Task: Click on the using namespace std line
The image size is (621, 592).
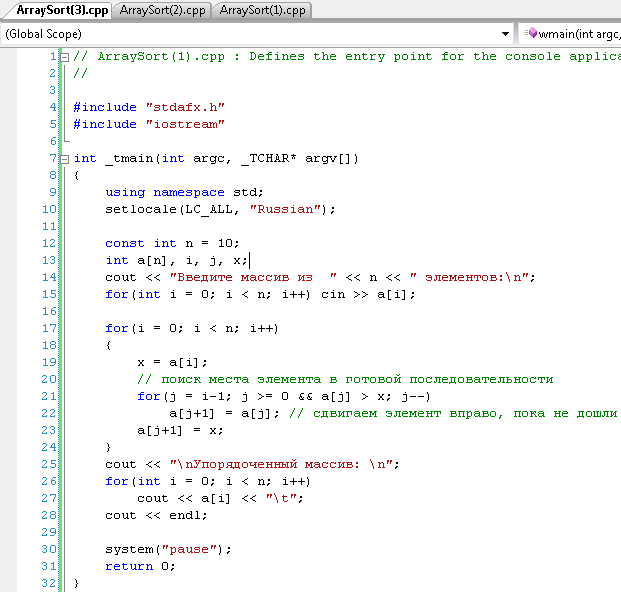Action: 184,192
